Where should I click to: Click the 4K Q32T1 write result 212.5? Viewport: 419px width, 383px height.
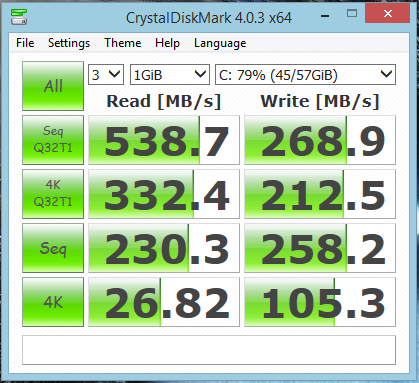click(320, 194)
